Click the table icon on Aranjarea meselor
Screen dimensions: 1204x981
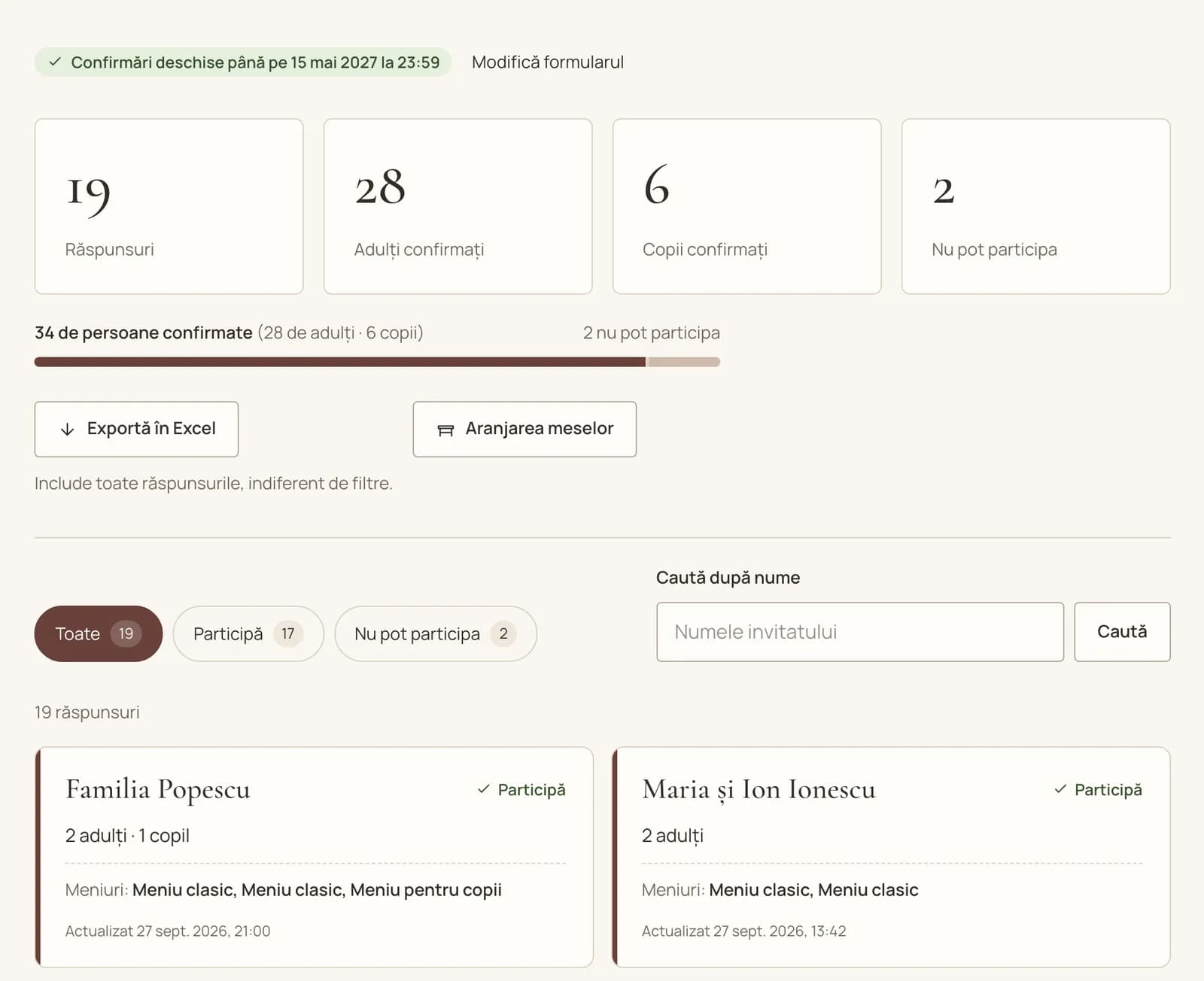pos(445,430)
